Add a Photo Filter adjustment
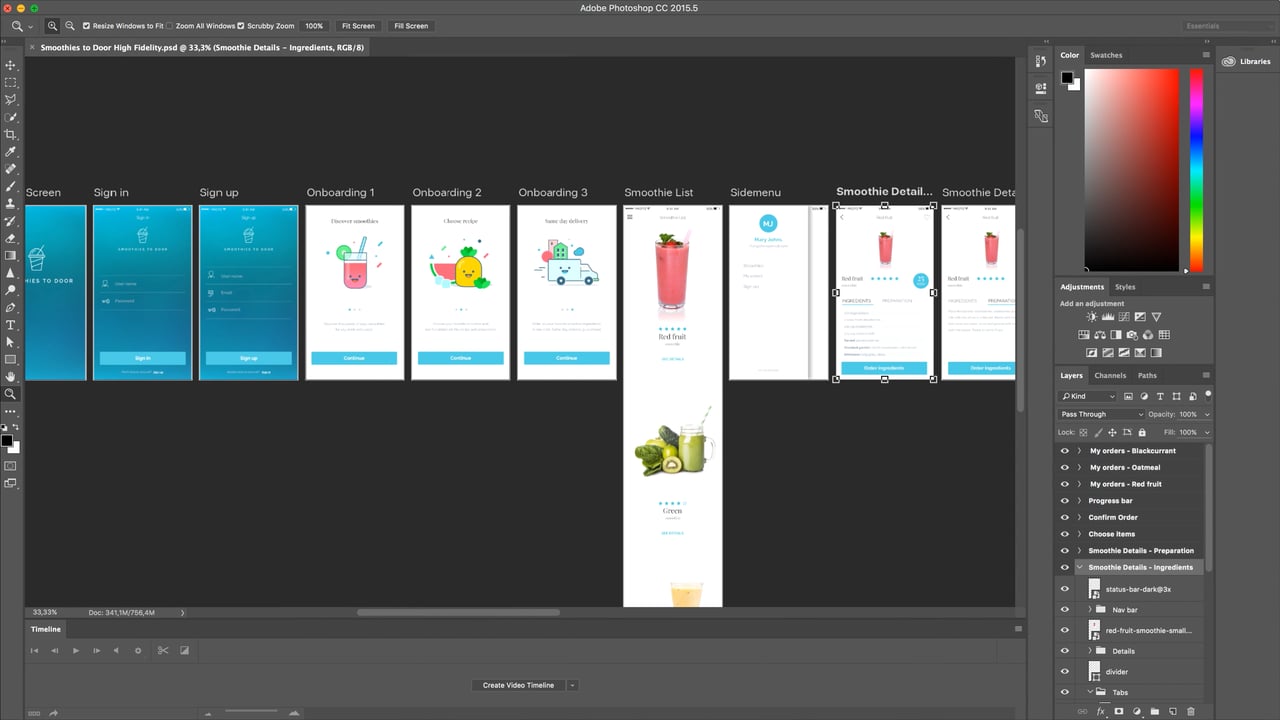Image resolution: width=1280 pixels, height=720 pixels. pos(1132,335)
